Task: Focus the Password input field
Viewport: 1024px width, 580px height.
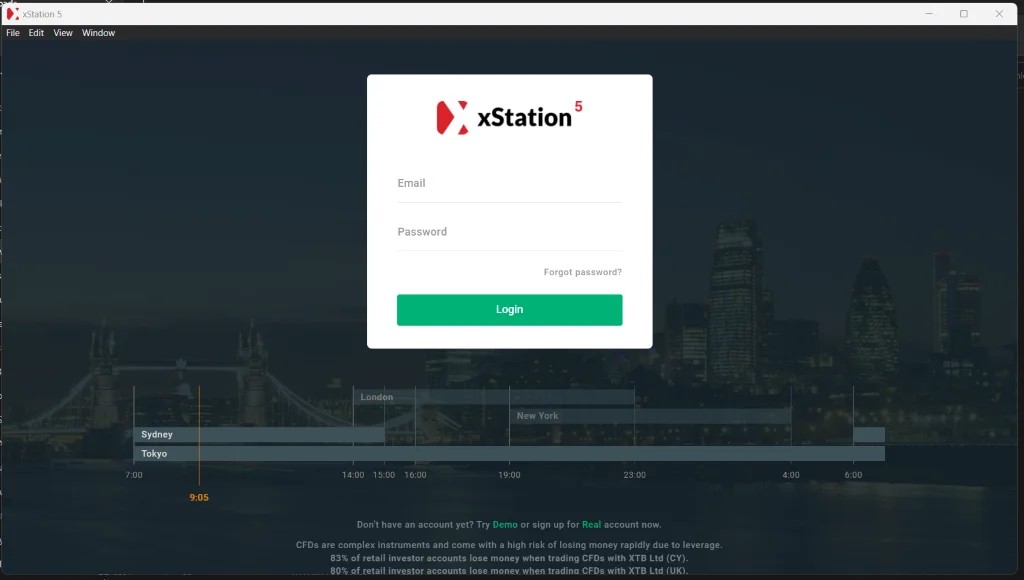Action: pos(509,232)
